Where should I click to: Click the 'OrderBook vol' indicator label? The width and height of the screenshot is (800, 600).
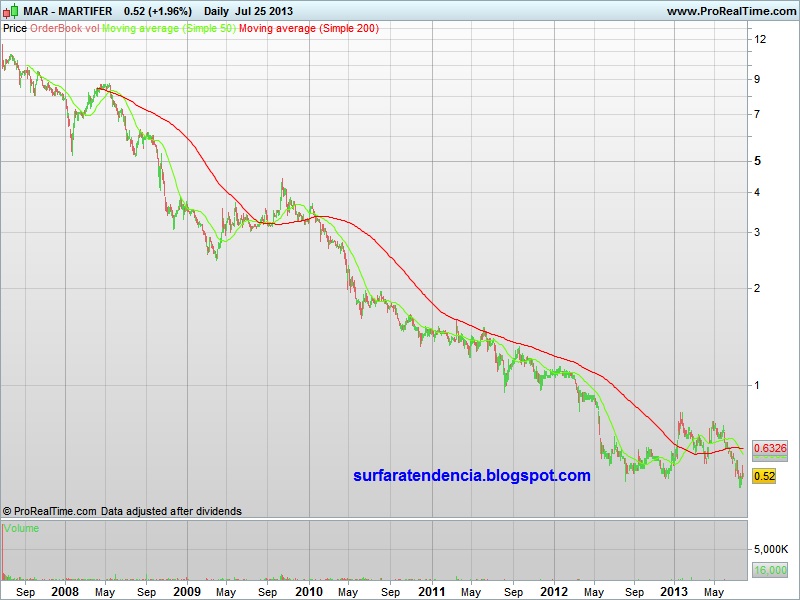tap(65, 29)
